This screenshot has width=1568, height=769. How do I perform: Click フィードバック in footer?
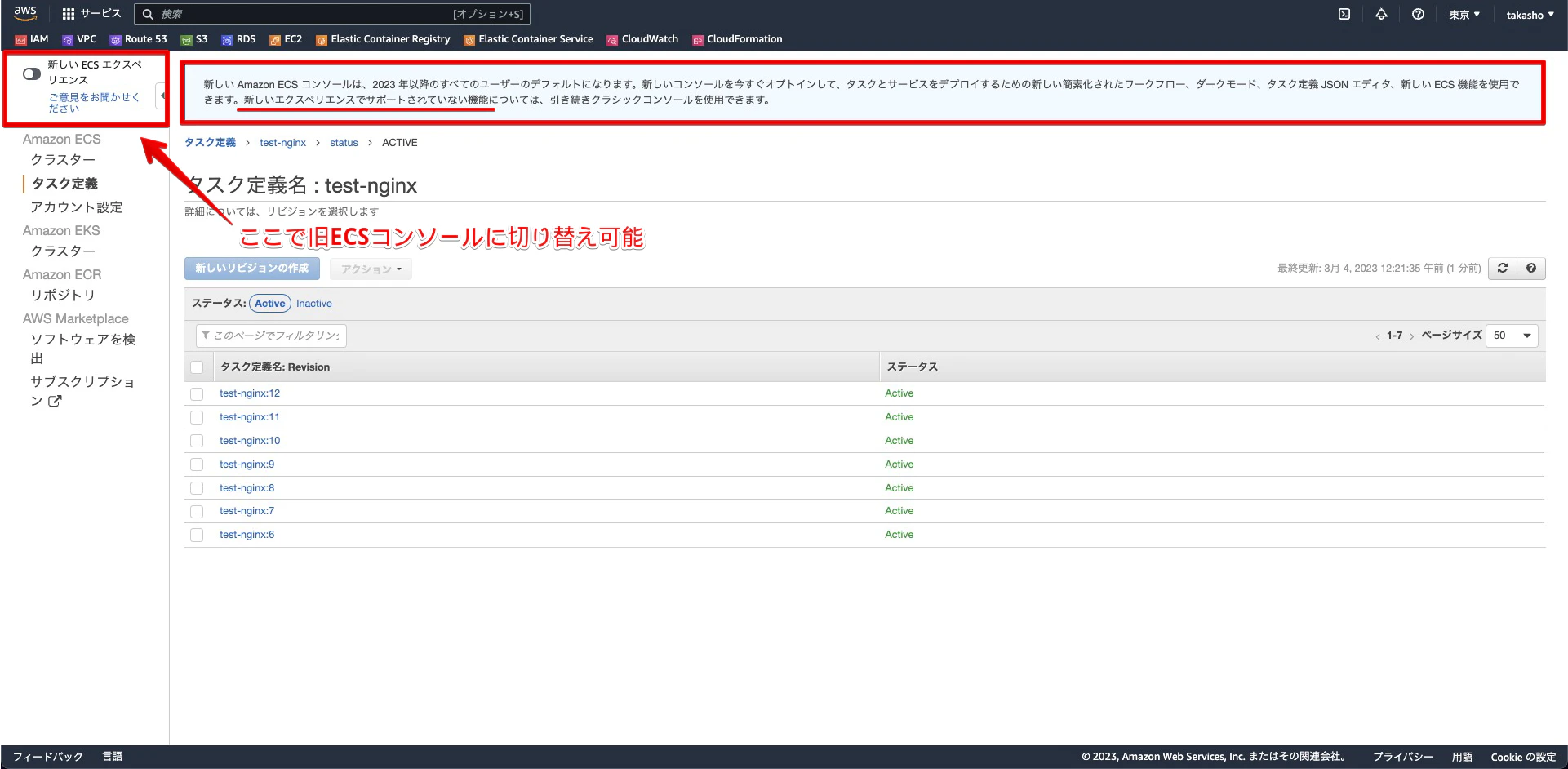[x=47, y=757]
